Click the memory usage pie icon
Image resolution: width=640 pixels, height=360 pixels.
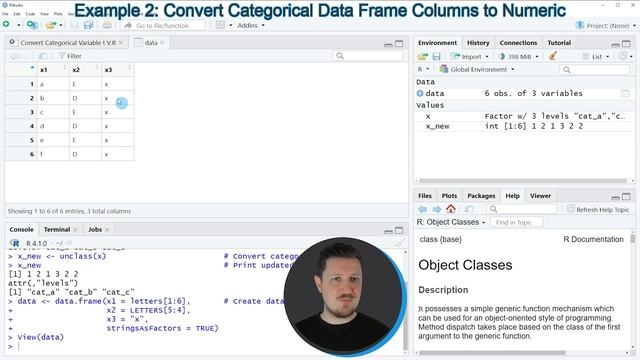click(x=502, y=56)
